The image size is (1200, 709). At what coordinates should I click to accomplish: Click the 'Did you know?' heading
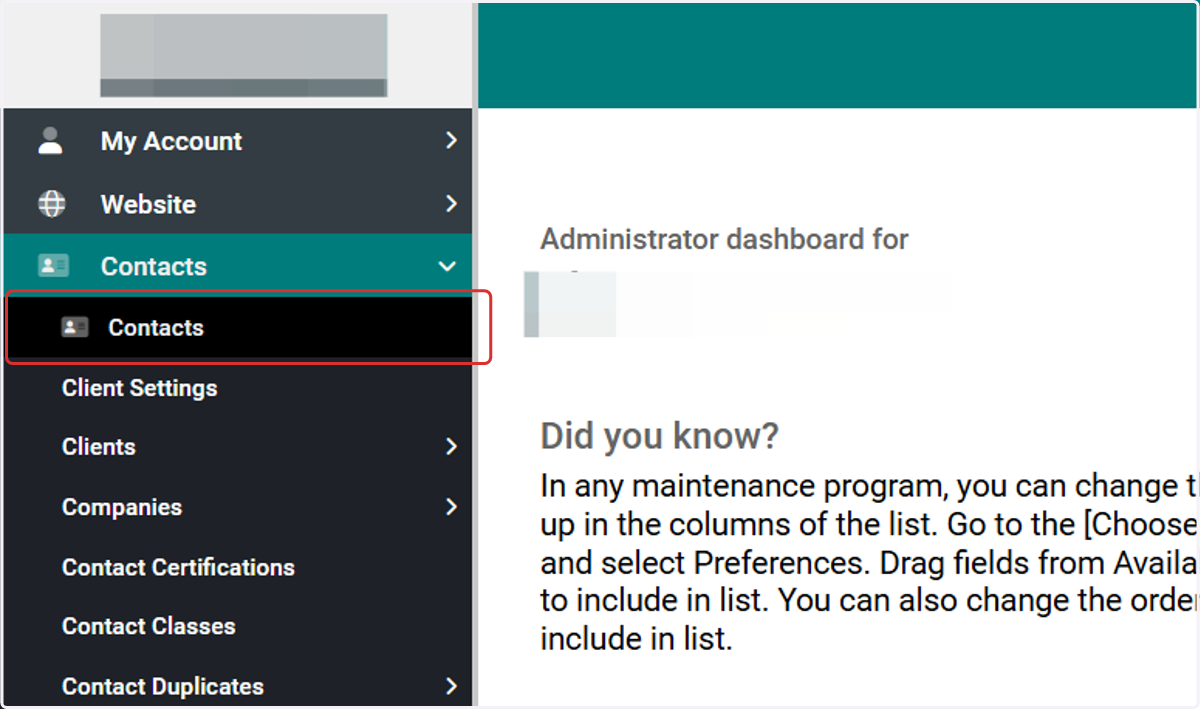[x=659, y=437]
